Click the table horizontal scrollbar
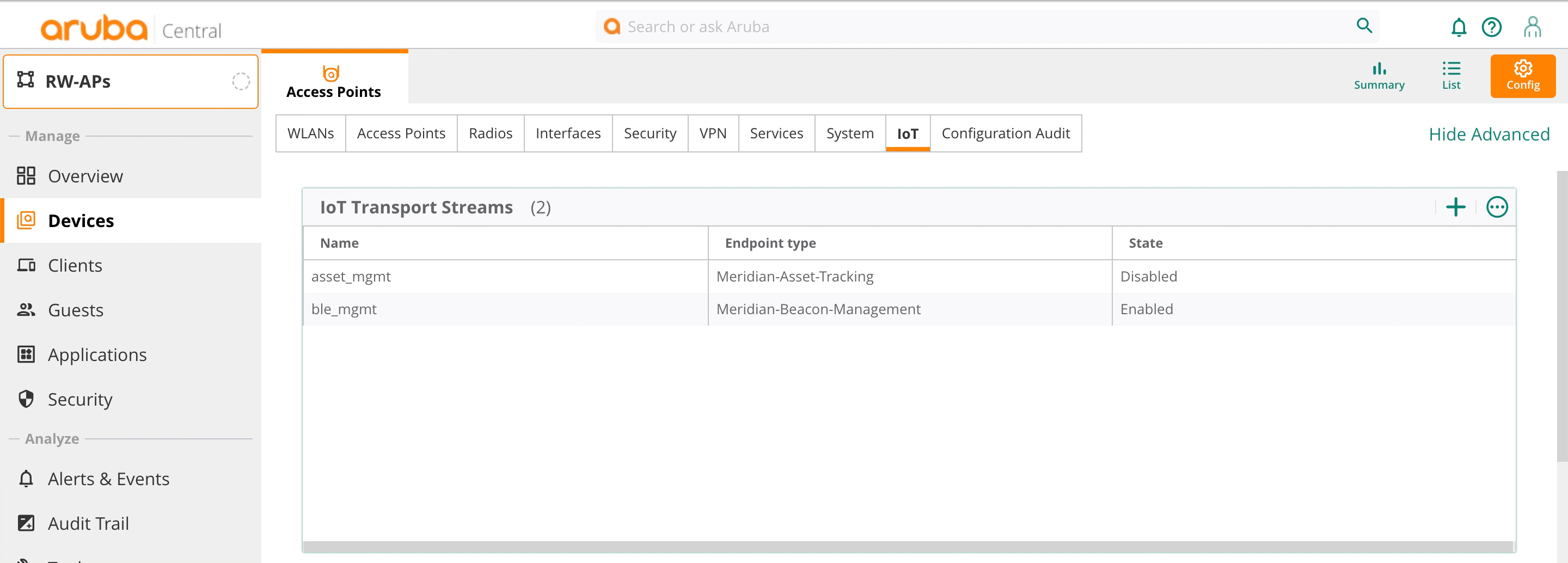1568x563 pixels. [908, 547]
